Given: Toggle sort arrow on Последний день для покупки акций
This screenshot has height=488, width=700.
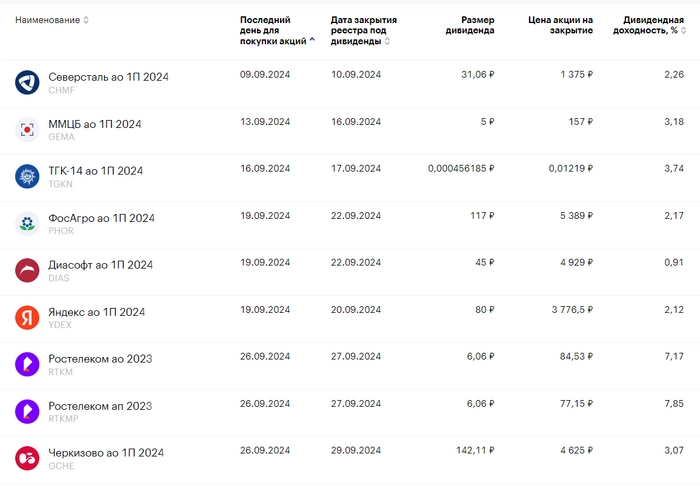Looking at the screenshot, I should tap(312, 41).
